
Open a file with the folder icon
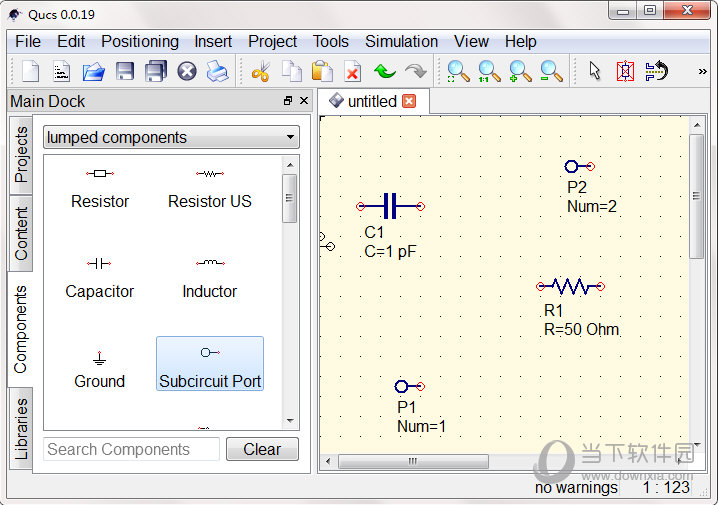[93, 71]
